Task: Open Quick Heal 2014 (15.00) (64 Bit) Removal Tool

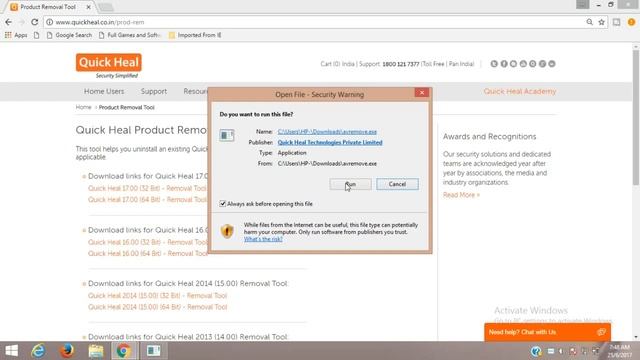Action: 158,307
